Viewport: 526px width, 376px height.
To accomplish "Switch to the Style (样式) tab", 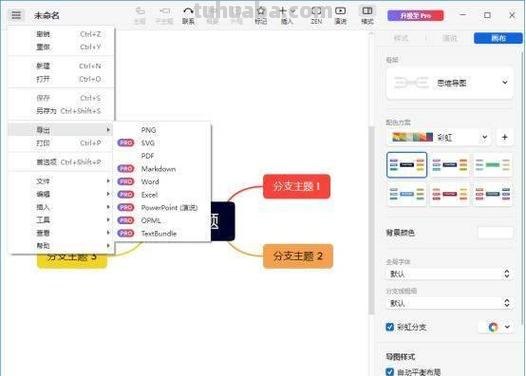I will click(x=401, y=38).
